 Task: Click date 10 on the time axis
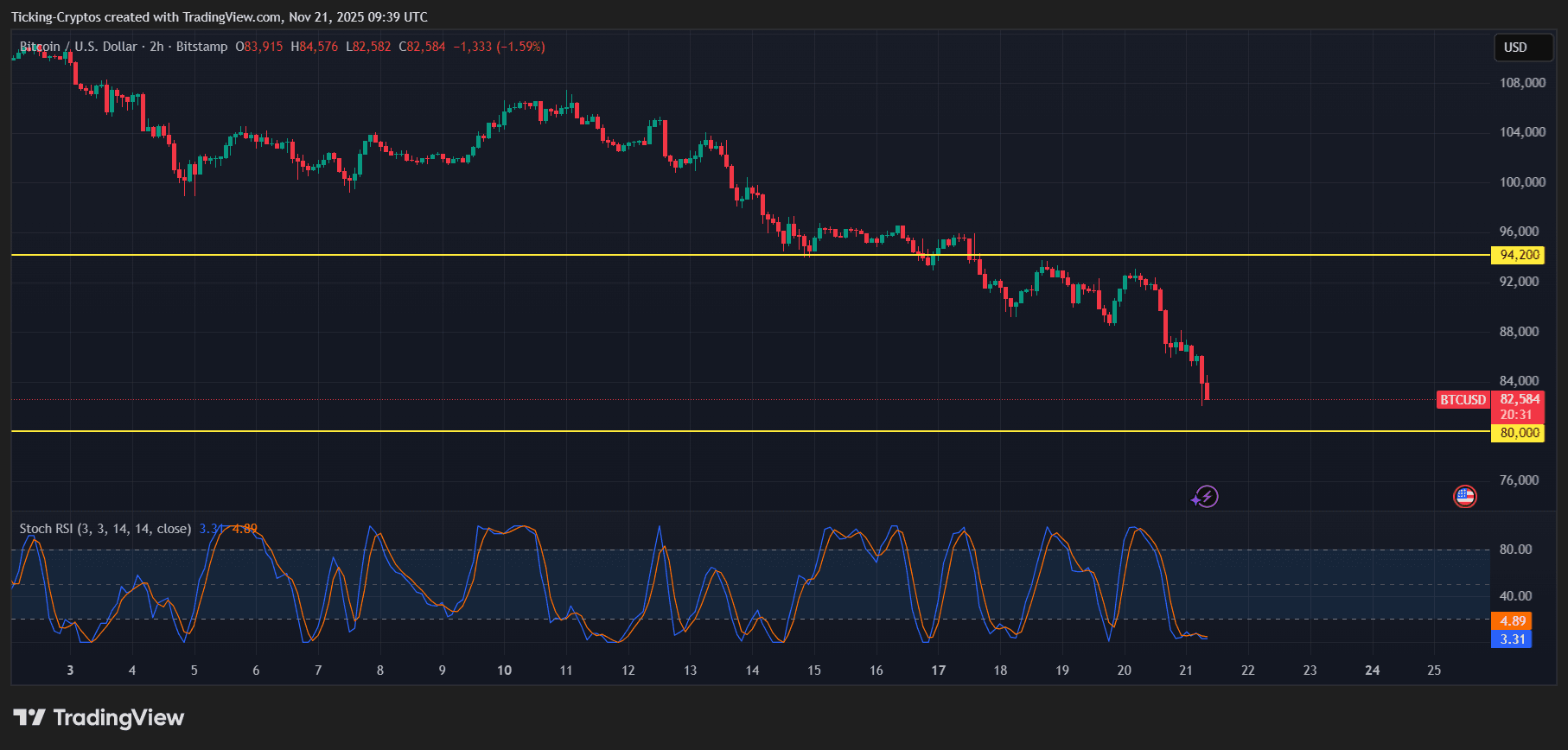504,671
